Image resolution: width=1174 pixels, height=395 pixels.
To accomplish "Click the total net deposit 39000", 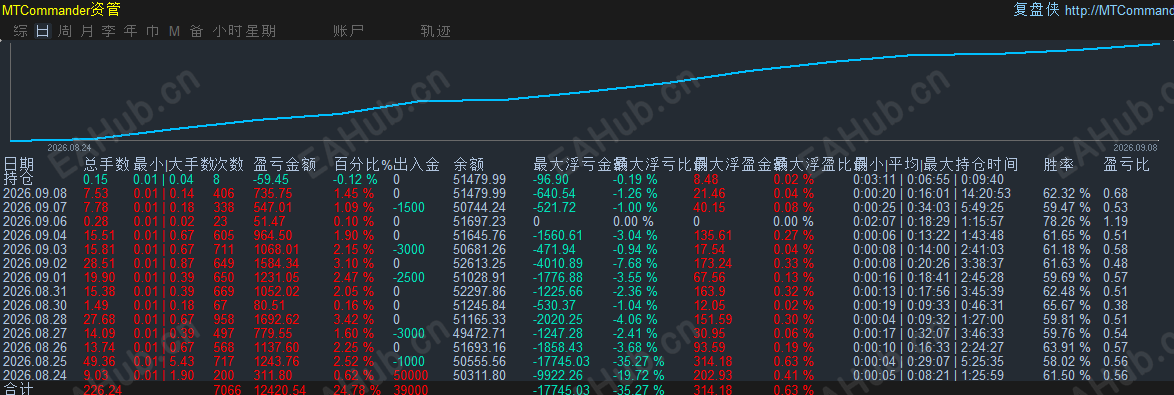I will click(x=410, y=390).
